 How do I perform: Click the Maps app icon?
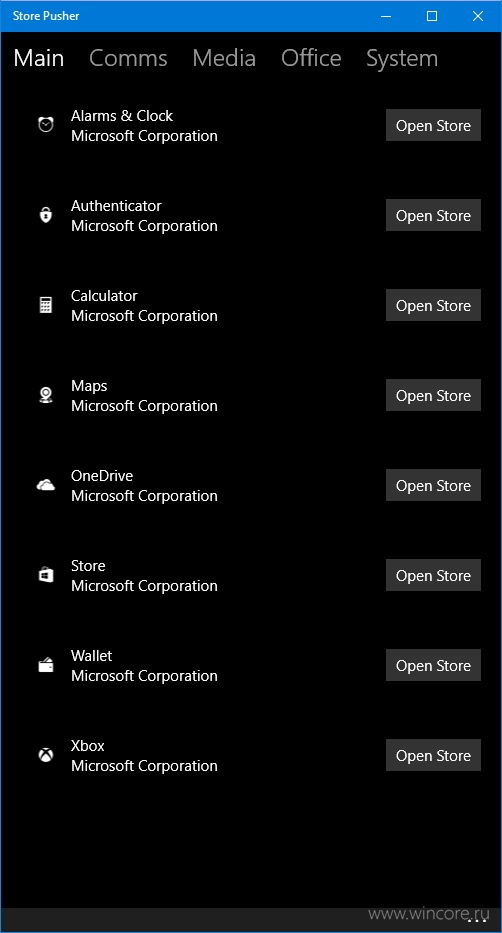click(x=46, y=395)
